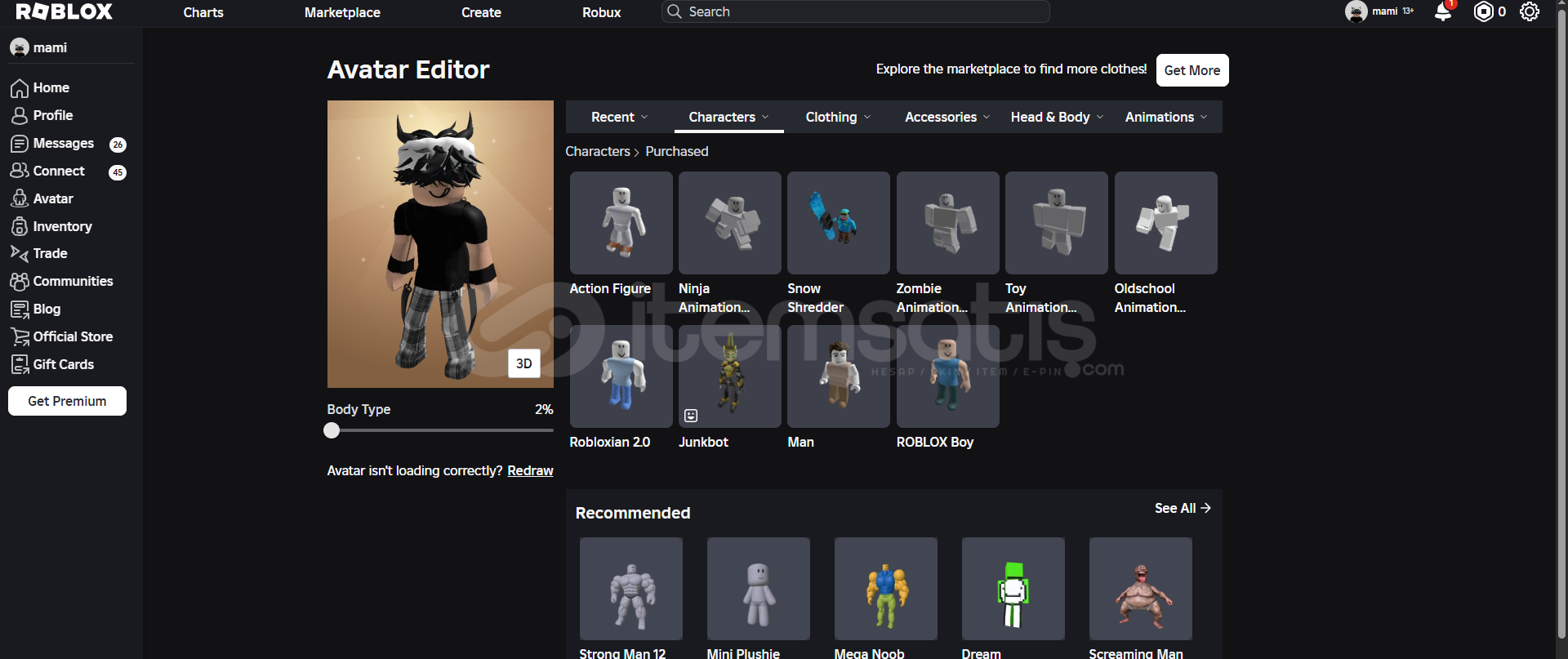Click the mami user name in sidebar
The width and height of the screenshot is (1568, 659).
click(x=50, y=47)
